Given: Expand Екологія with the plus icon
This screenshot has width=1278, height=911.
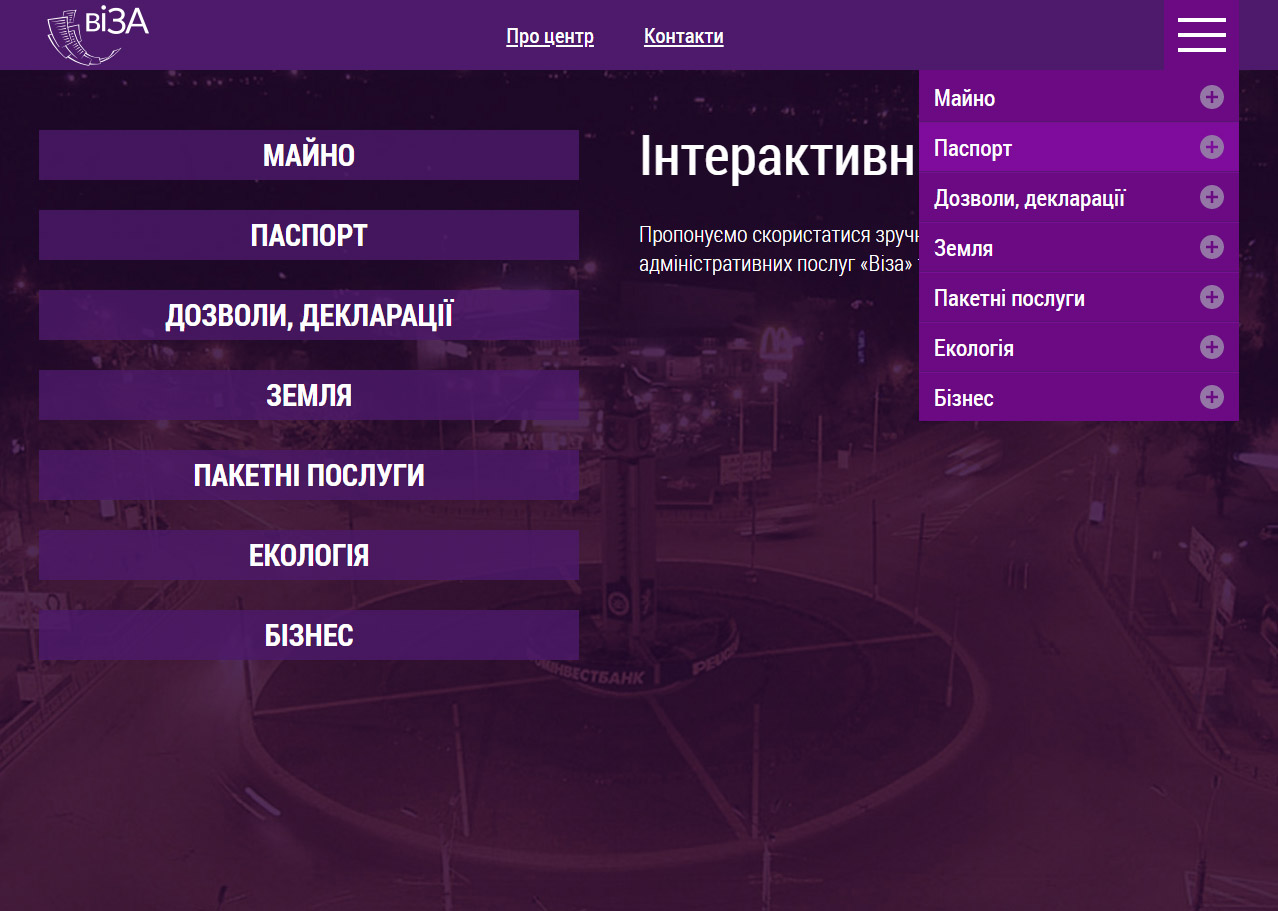Looking at the screenshot, I should click(1211, 347).
